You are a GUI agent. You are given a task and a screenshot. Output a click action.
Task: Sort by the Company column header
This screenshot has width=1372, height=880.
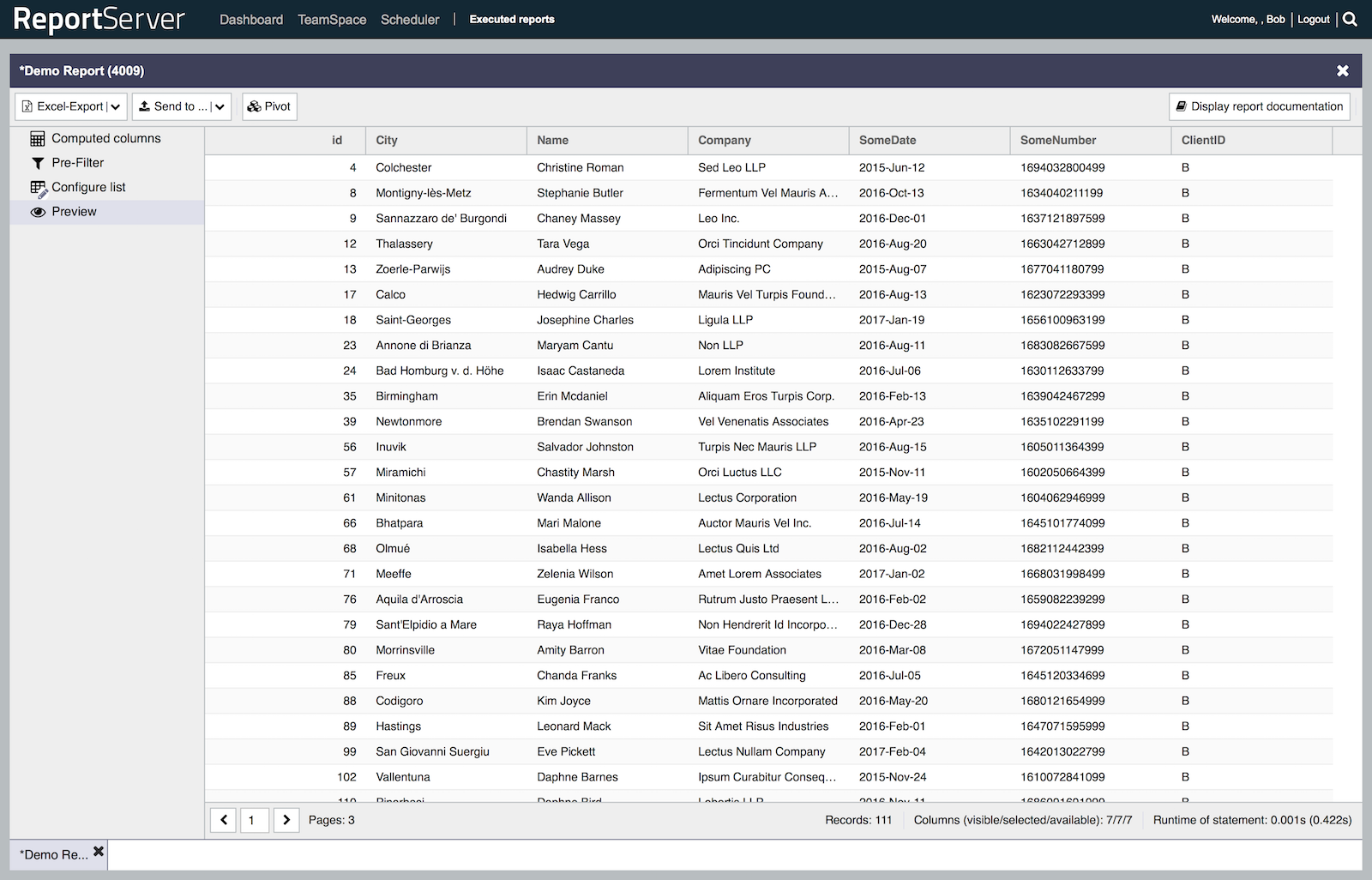[x=768, y=140]
